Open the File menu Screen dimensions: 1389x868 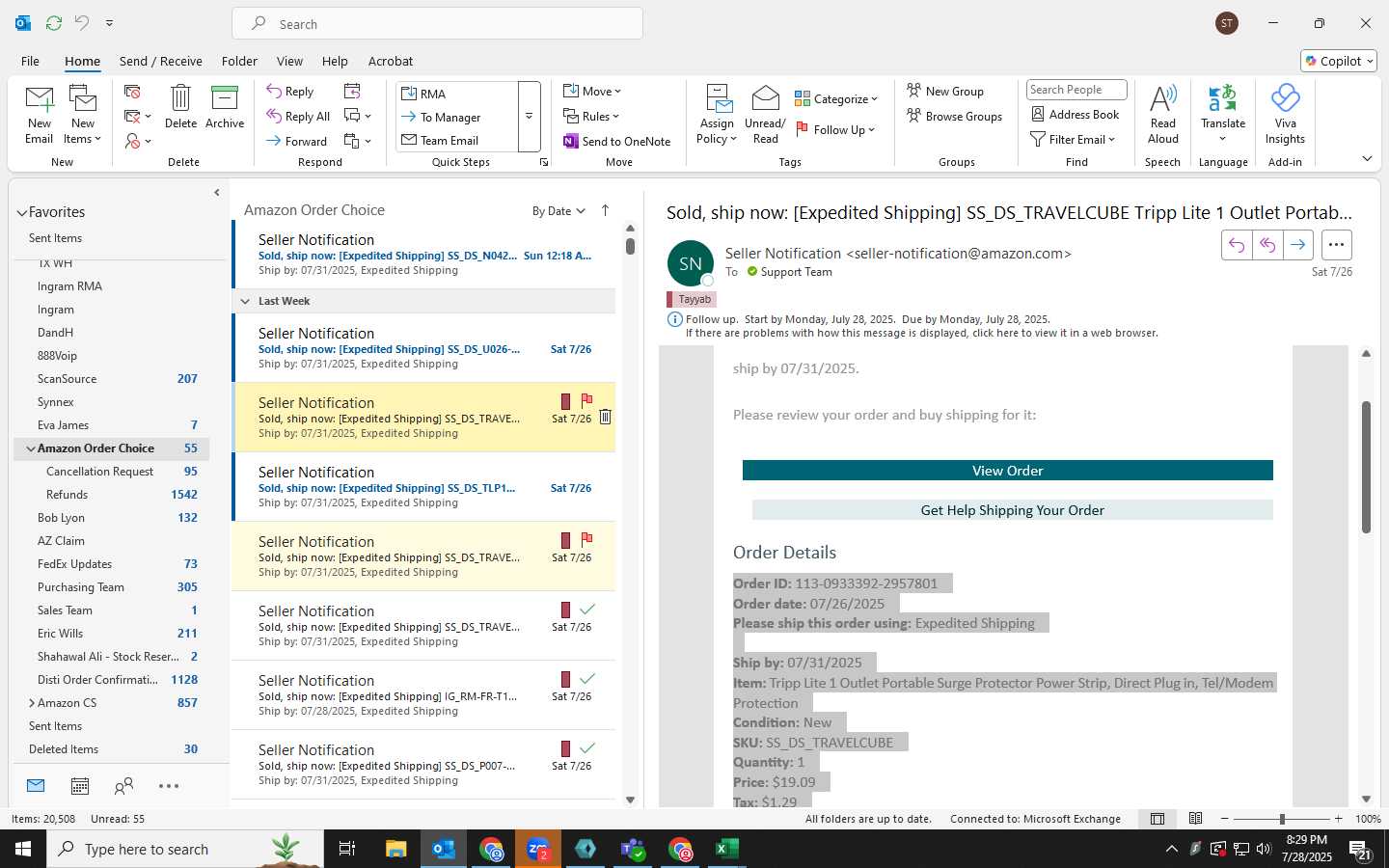click(x=30, y=61)
